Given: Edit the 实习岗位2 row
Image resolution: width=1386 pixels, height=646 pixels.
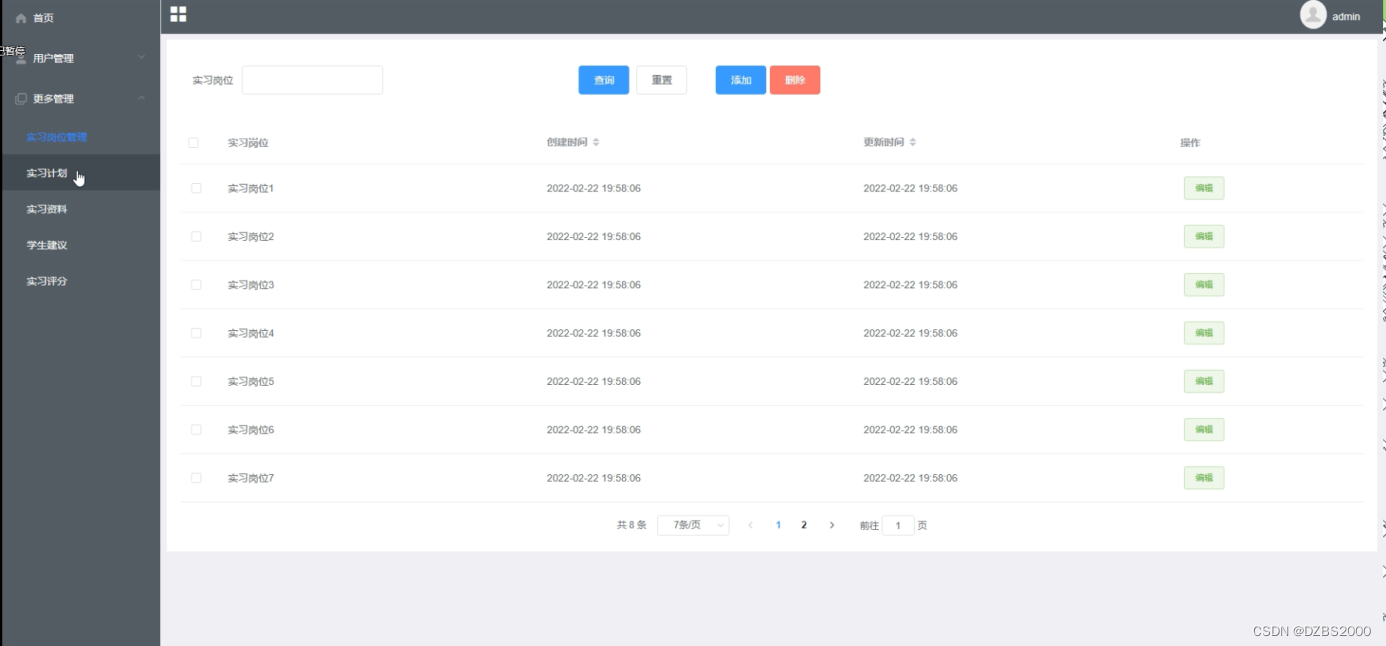Looking at the screenshot, I should click(1204, 237).
